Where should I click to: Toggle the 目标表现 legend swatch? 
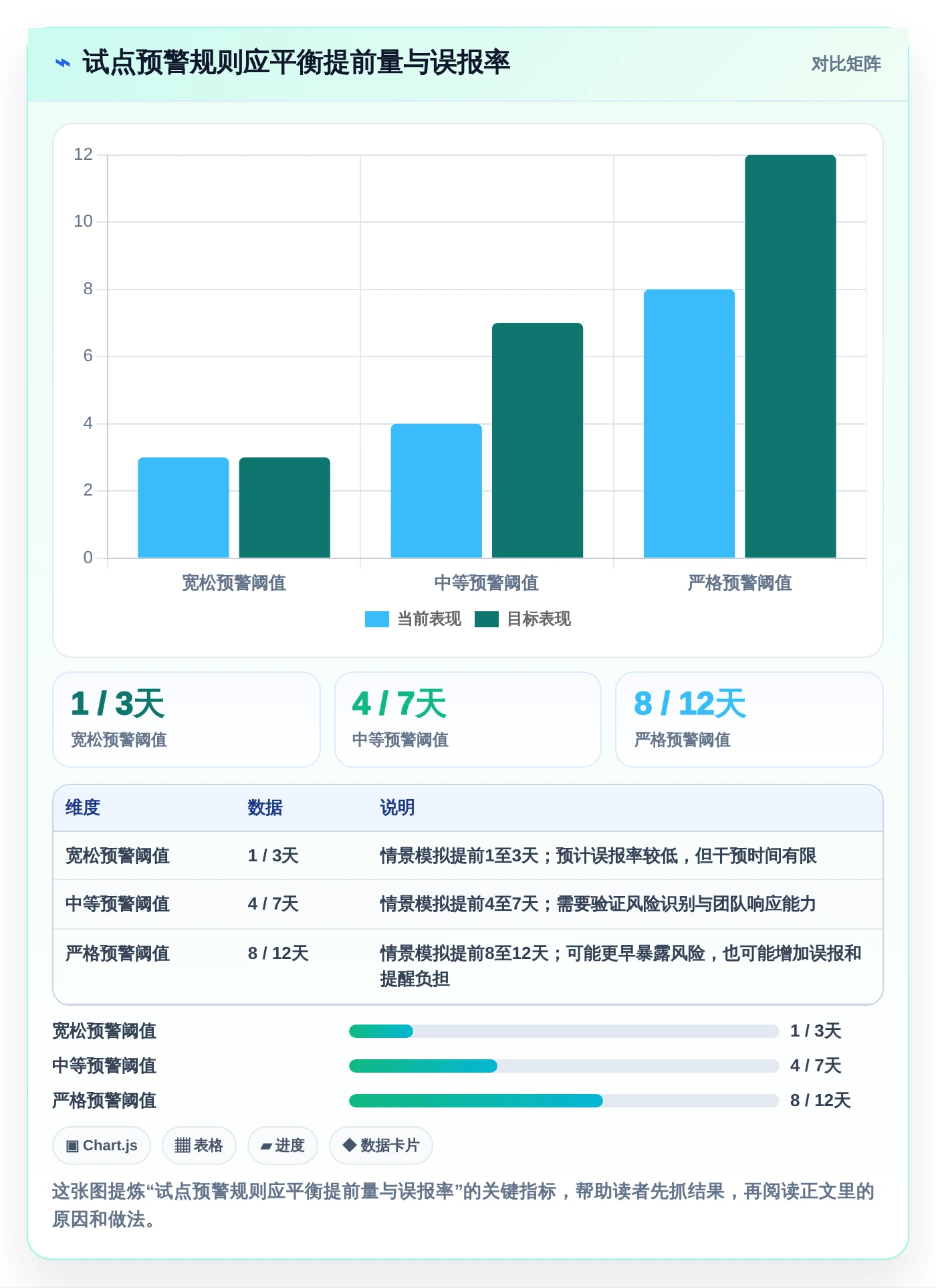(x=486, y=619)
